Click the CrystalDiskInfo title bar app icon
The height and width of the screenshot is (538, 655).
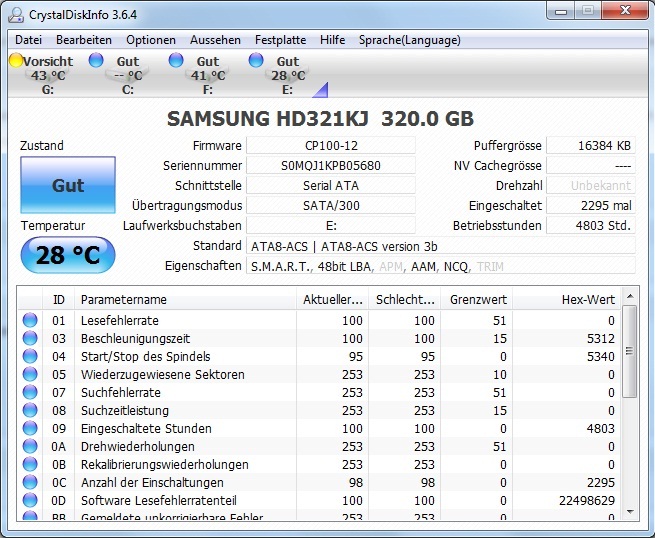coord(16,15)
